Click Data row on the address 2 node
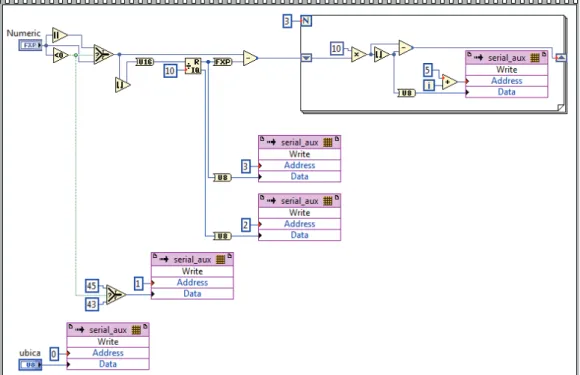Viewport: 580px width, 375px height. click(299, 235)
